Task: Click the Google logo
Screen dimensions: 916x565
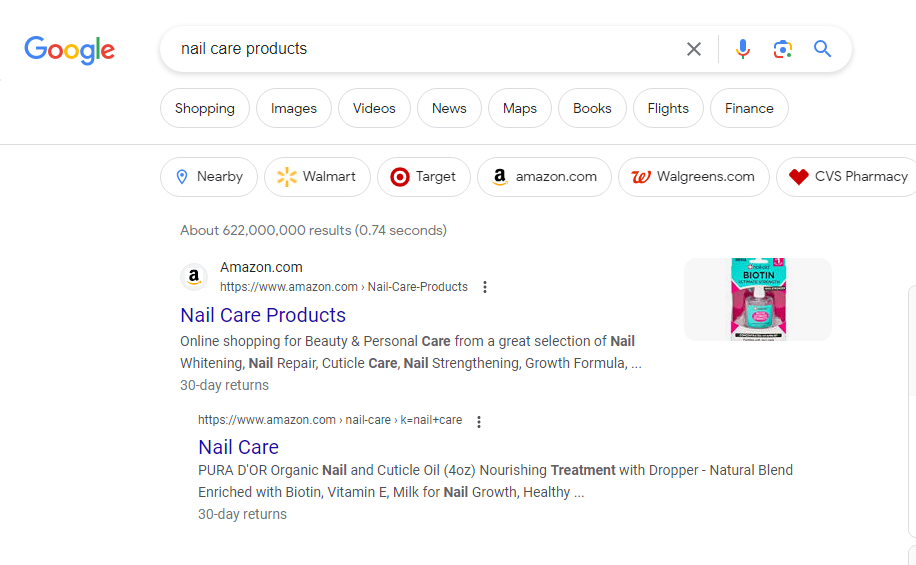Action: (70, 50)
